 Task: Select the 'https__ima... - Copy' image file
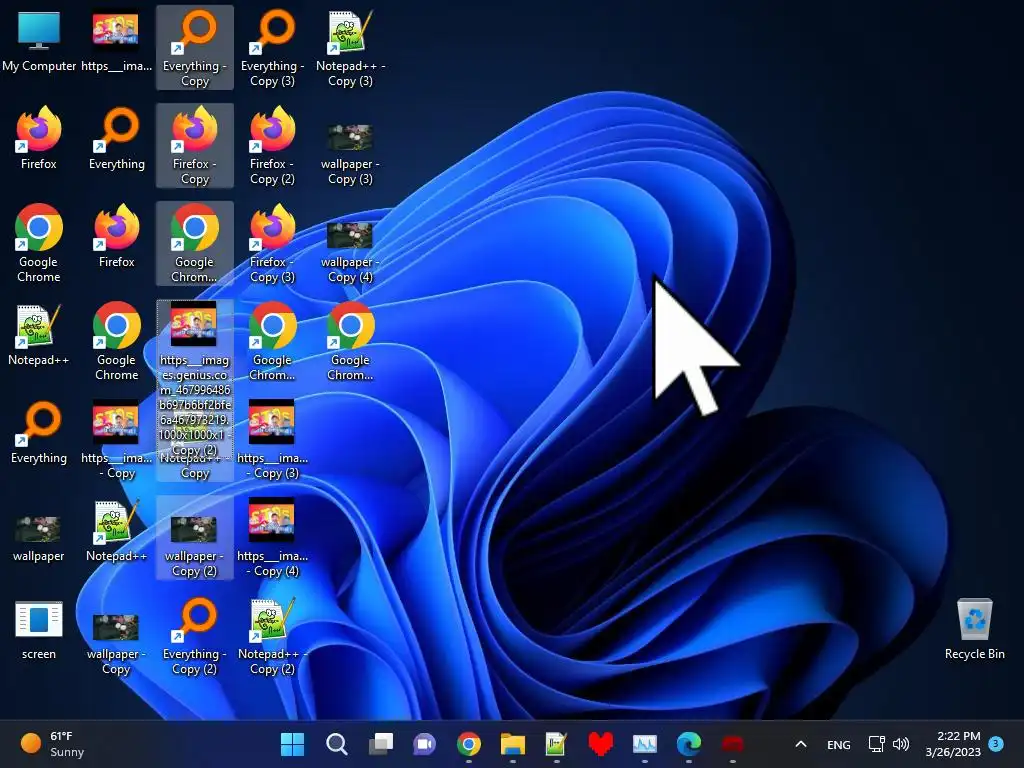(x=116, y=440)
